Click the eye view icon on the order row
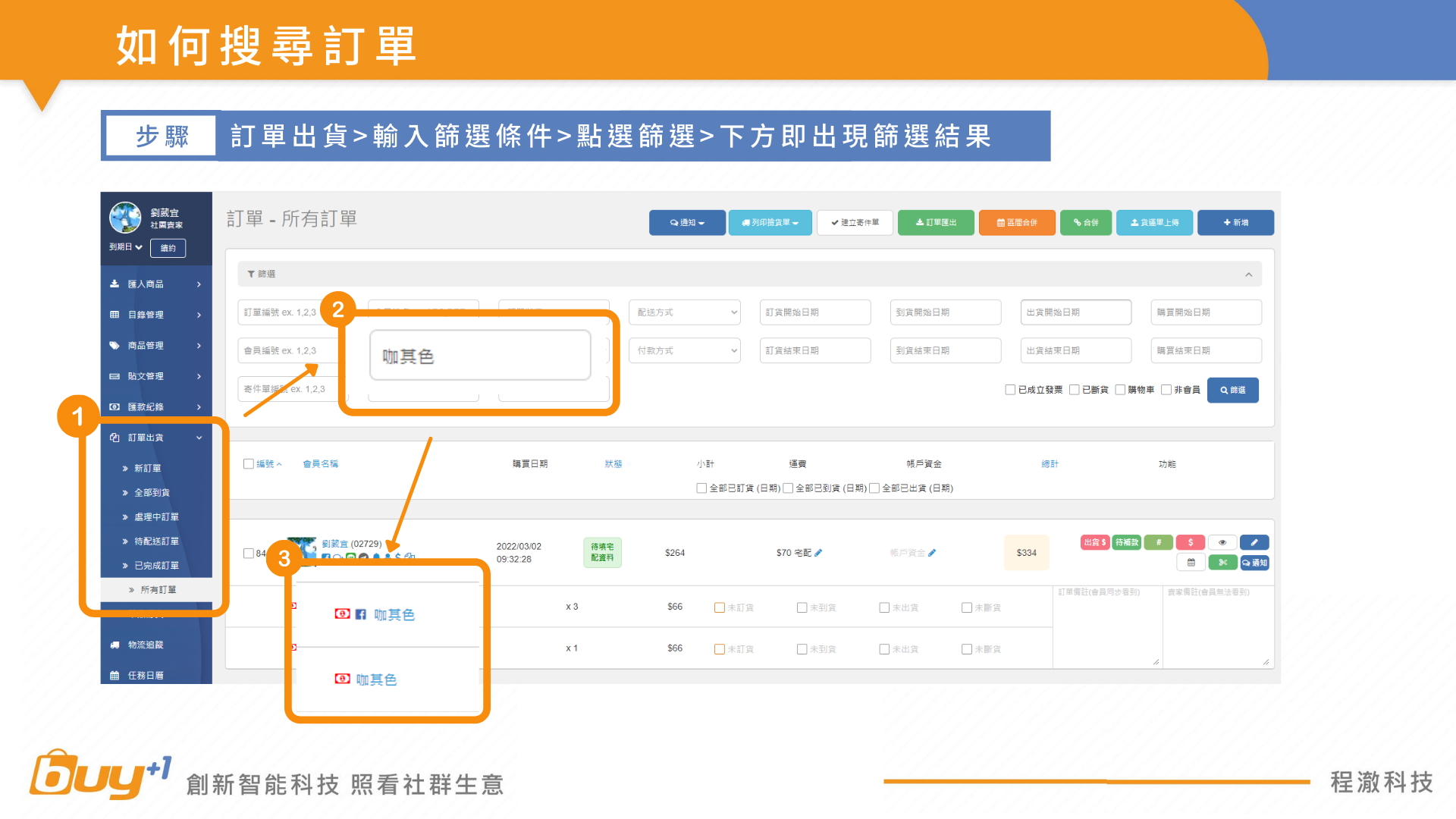Viewport: 1456px width, 819px height. point(1222,543)
